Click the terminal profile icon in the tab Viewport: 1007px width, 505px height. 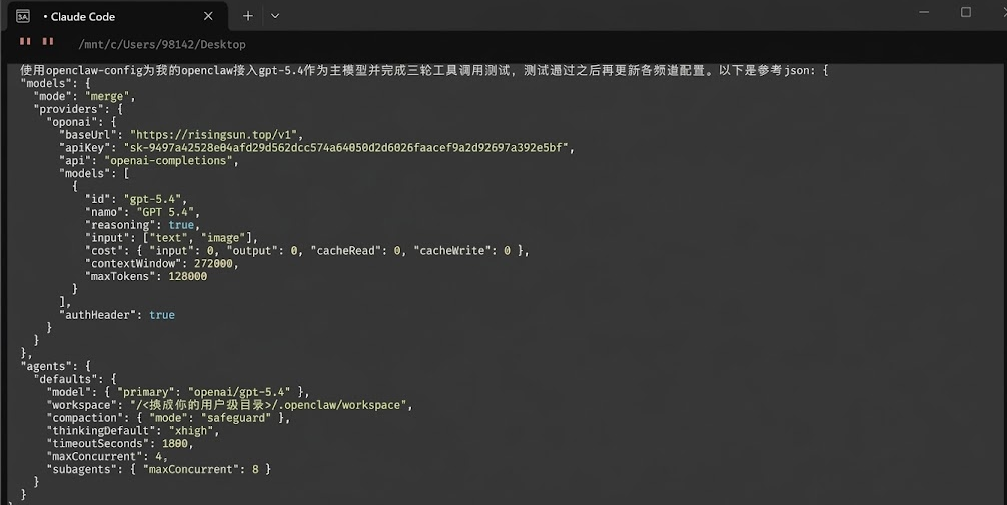[23, 16]
